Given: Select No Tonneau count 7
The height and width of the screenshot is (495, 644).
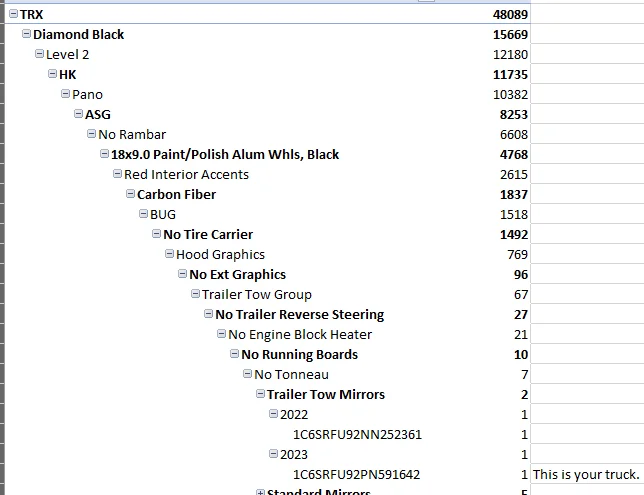Looking at the screenshot, I should click(524, 374).
